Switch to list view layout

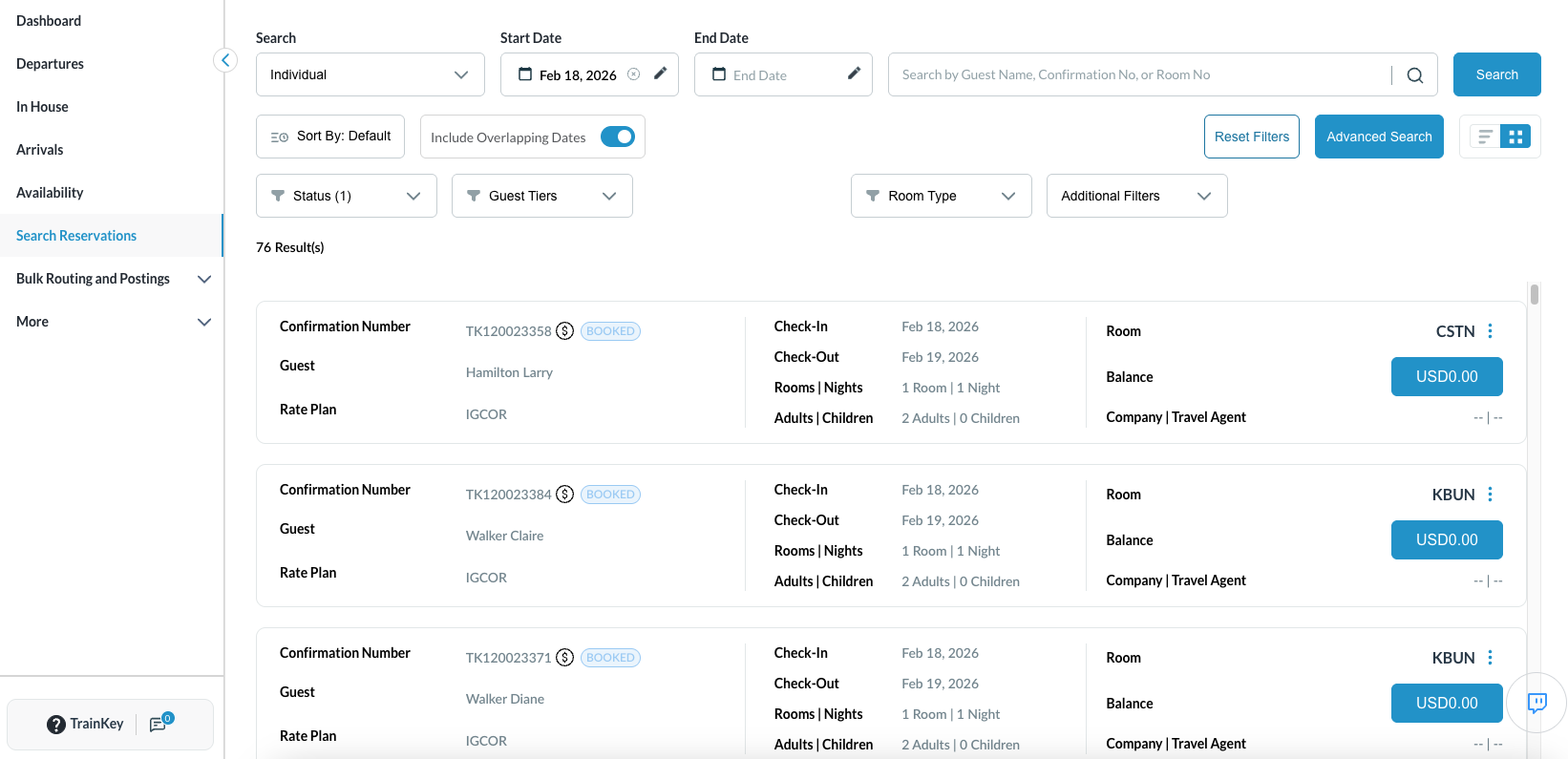tap(1485, 137)
